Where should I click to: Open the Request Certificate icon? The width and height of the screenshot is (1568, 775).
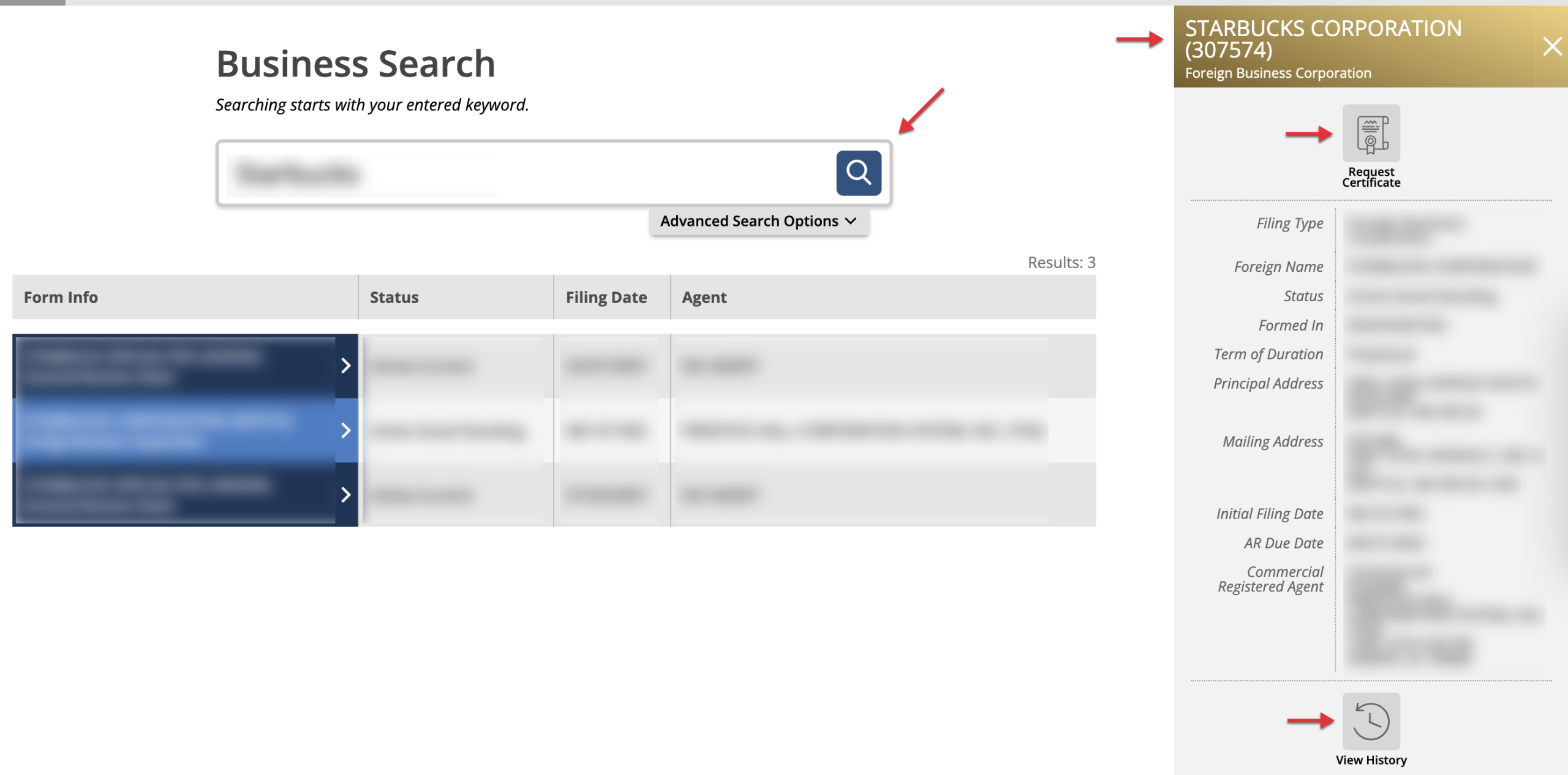1371,133
